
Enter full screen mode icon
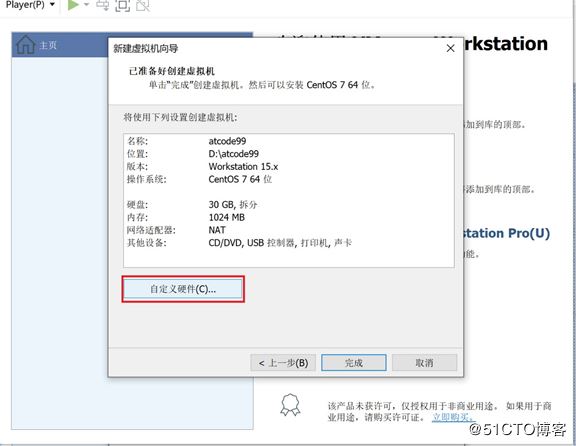122,5
